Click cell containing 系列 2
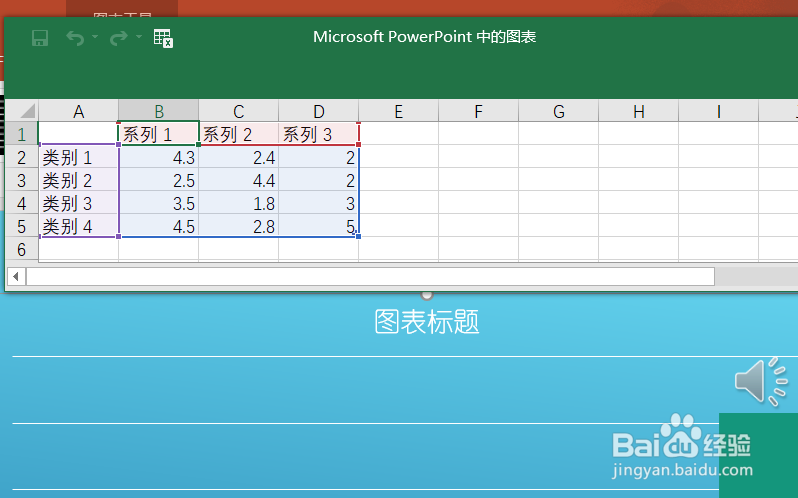This screenshot has width=798, height=498. click(239, 134)
